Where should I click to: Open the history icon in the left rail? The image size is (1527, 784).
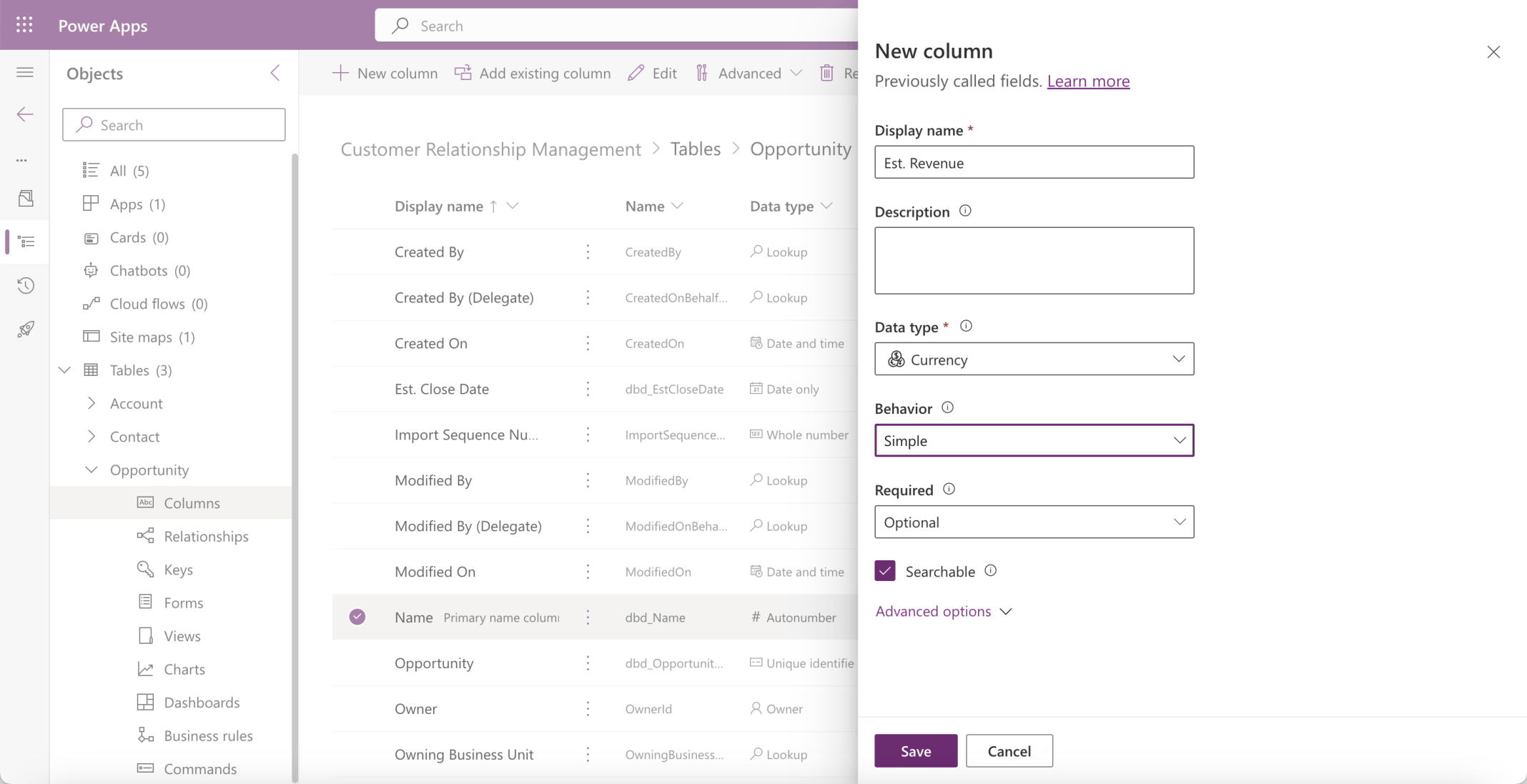[x=26, y=285]
